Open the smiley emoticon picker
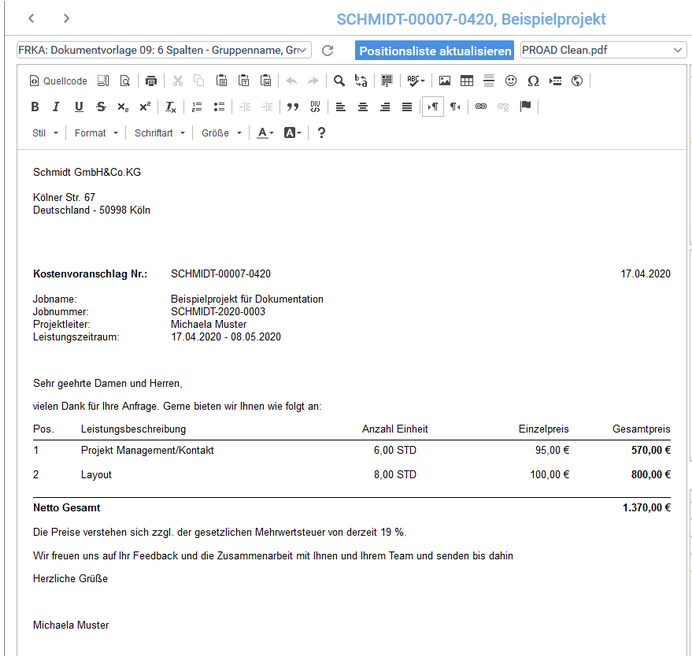The height and width of the screenshot is (656, 692). pos(511,81)
